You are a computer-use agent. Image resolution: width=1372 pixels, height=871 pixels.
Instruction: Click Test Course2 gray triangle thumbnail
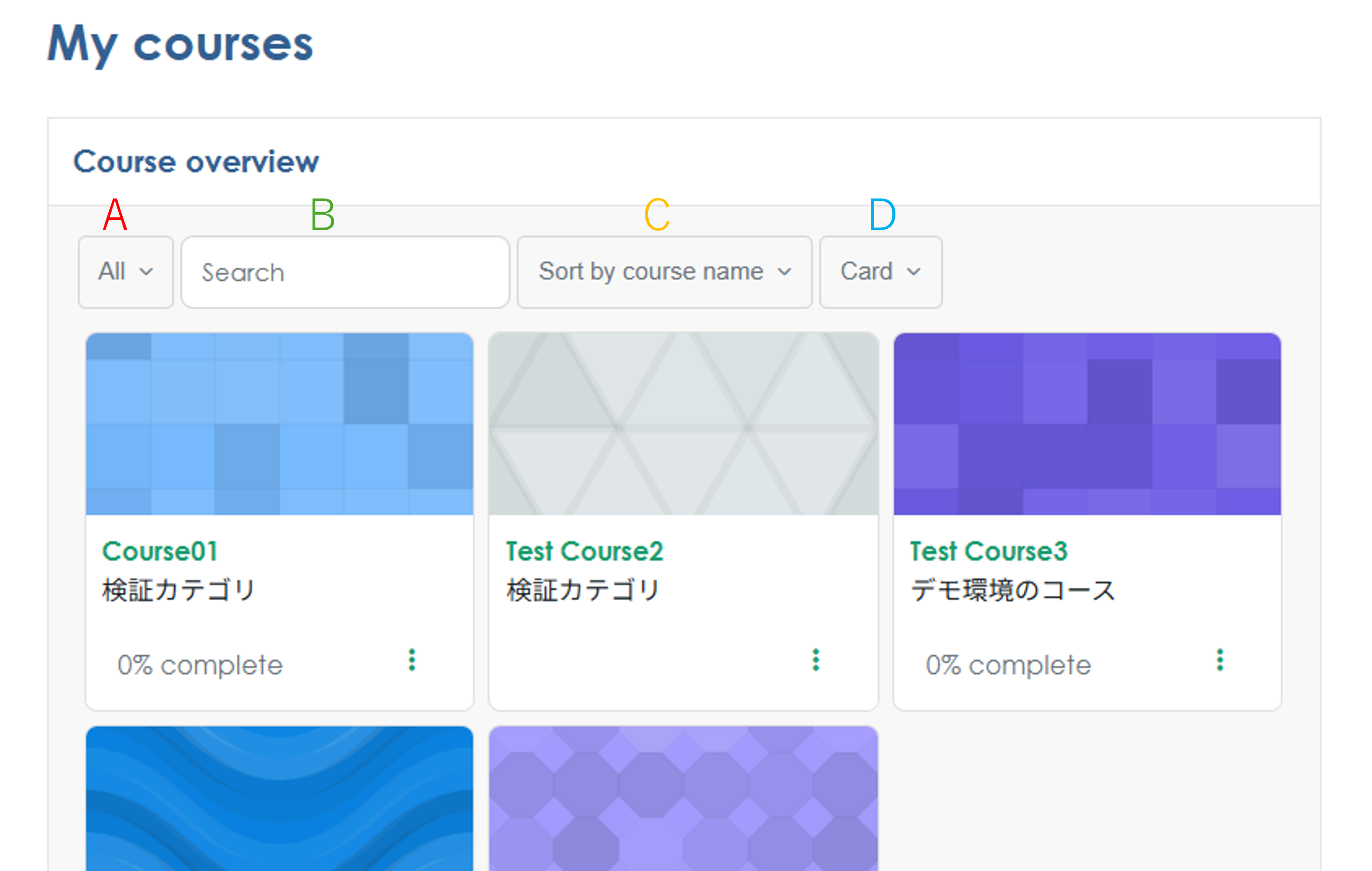click(683, 424)
